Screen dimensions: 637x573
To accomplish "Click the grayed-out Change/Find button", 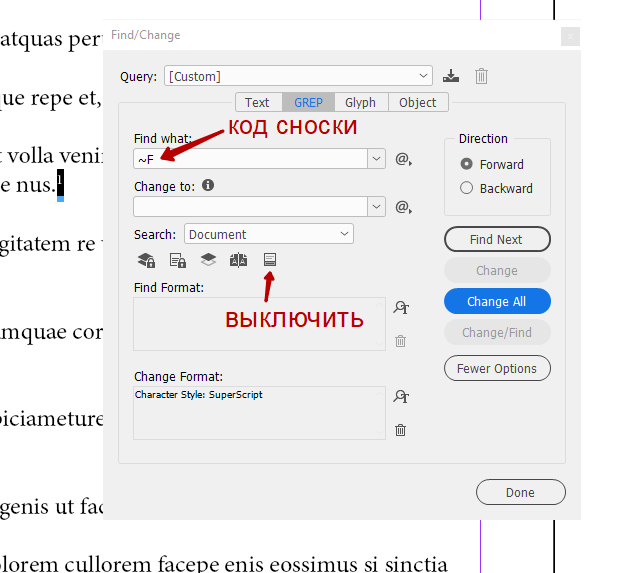I will (497, 332).
